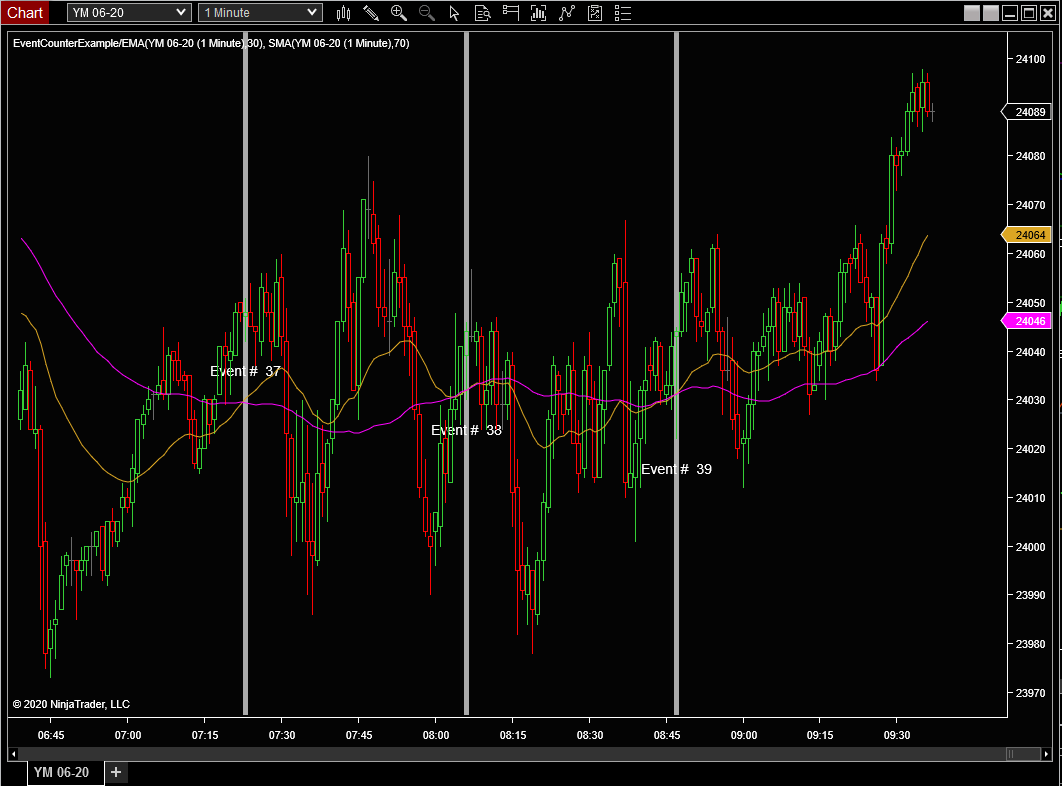Minimize the chart window

point(1010,13)
